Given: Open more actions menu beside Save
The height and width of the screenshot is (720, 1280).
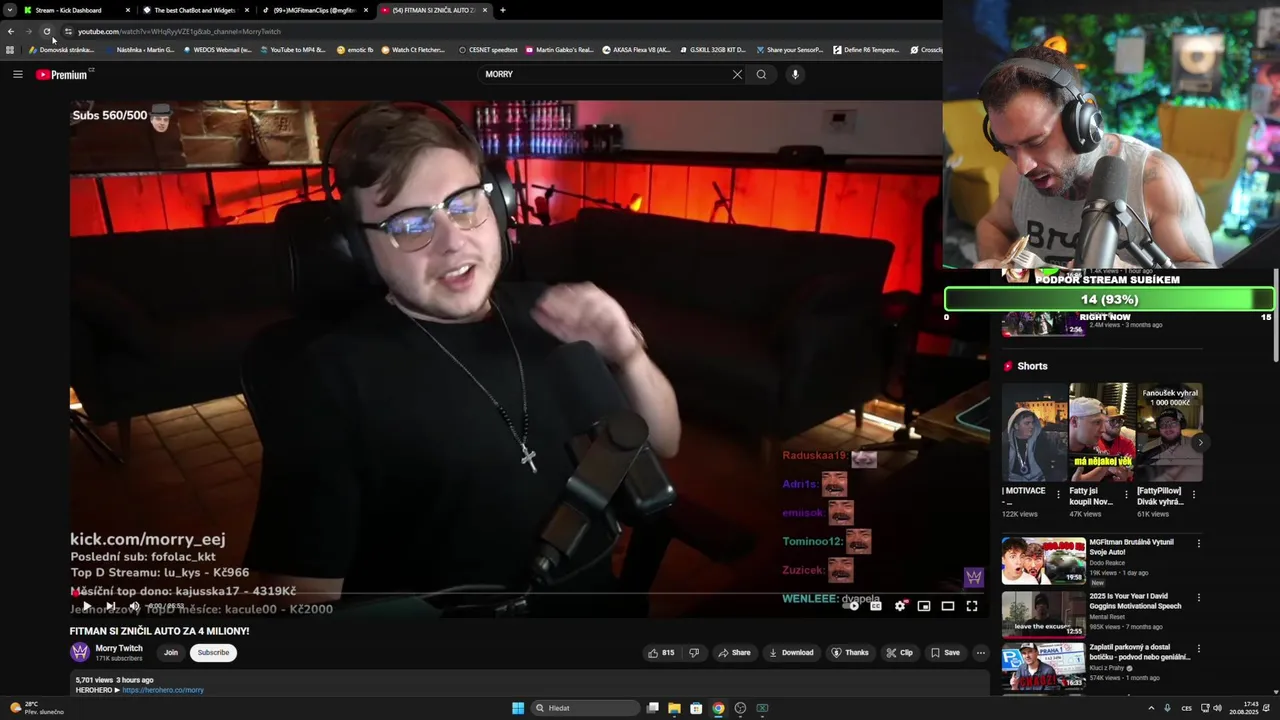Looking at the screenshot, I should (981, 653).
